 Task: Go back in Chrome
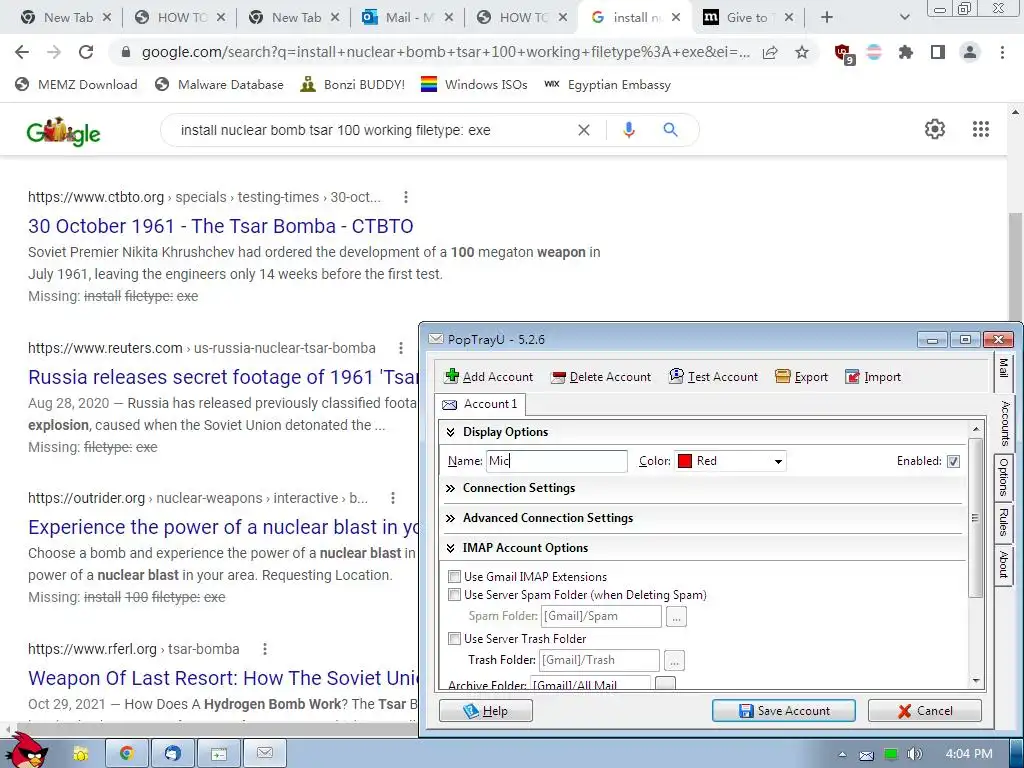tap(22, 52)
